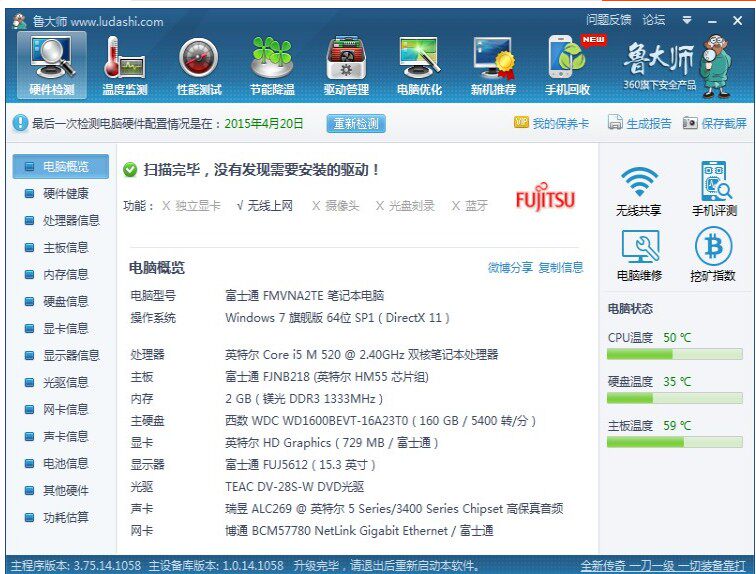Image resolution: width=756 pixels, height=574 pixels.
Task: Click the 我的保养卡 VIP card icon
Action: pos(521,122)
